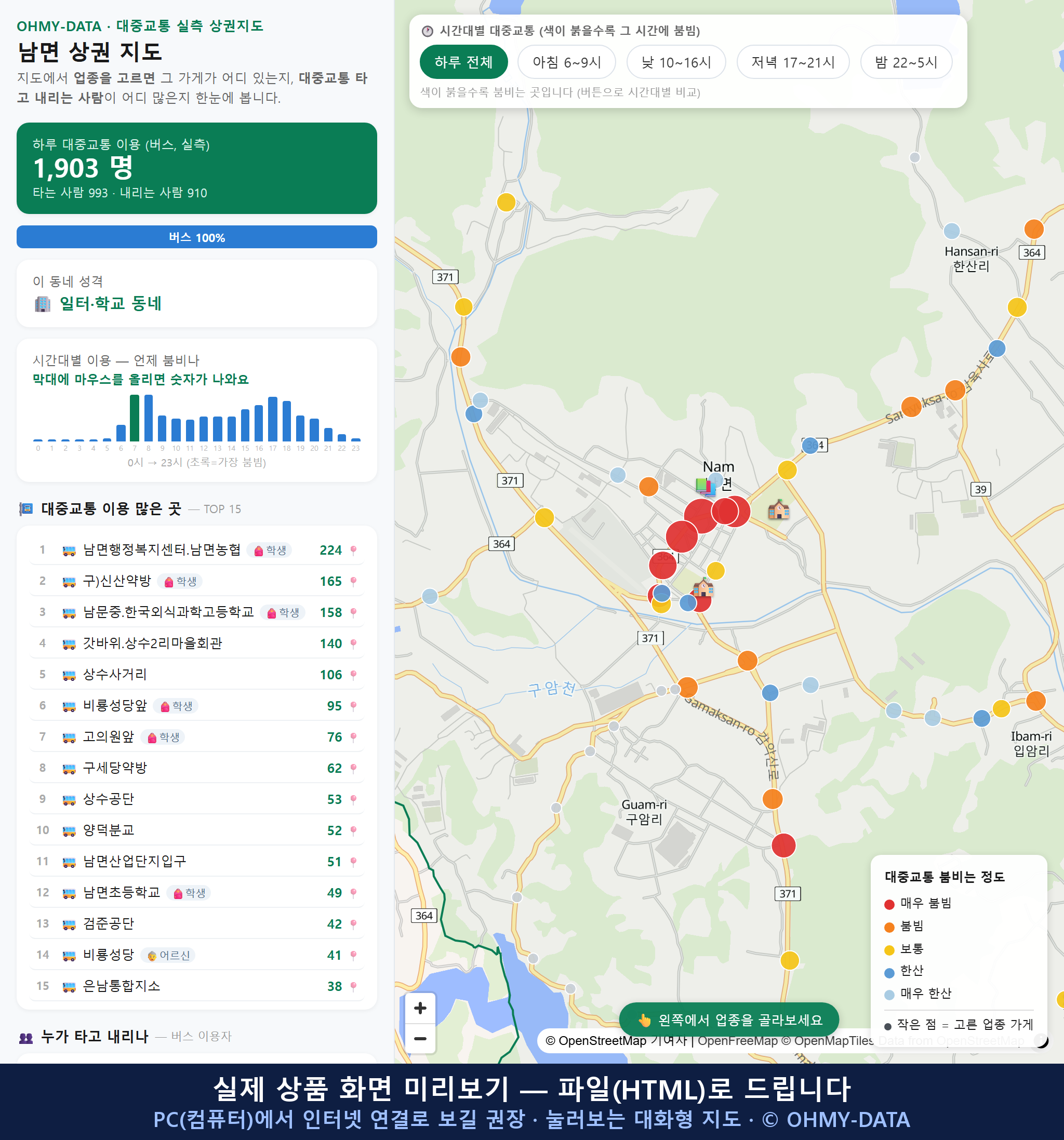Open the OpenFreeMap attribution link
This screenshot has height=1140, width=1064.
(737, 1040)
